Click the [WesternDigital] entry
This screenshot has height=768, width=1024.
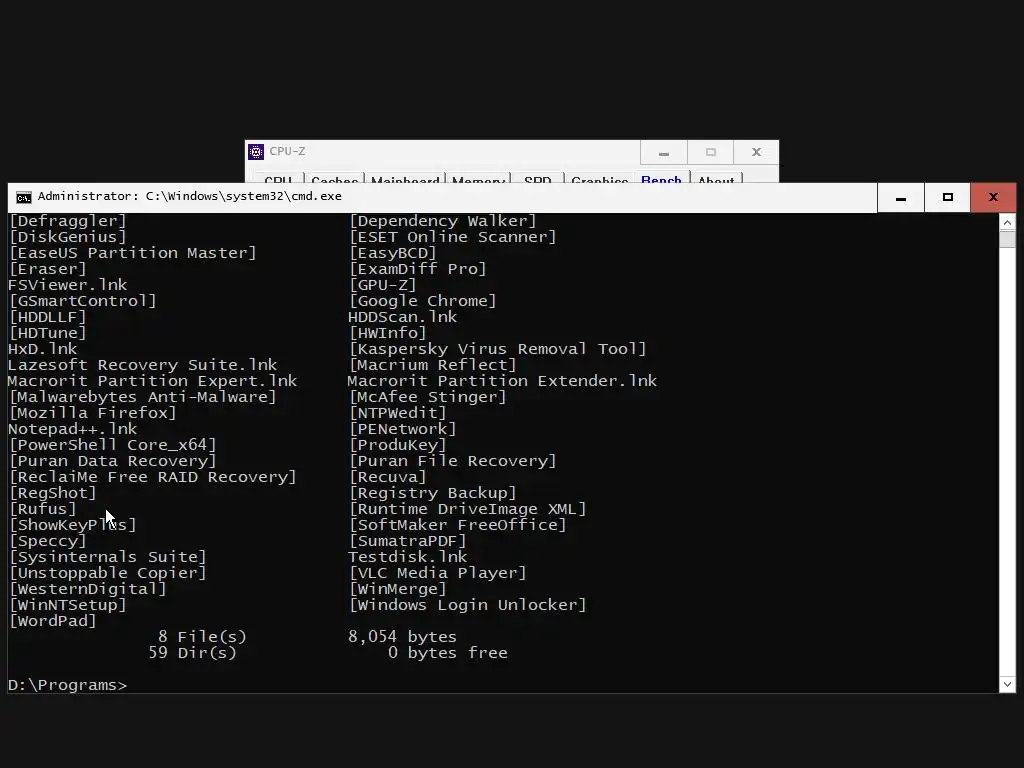pos(88,589)
